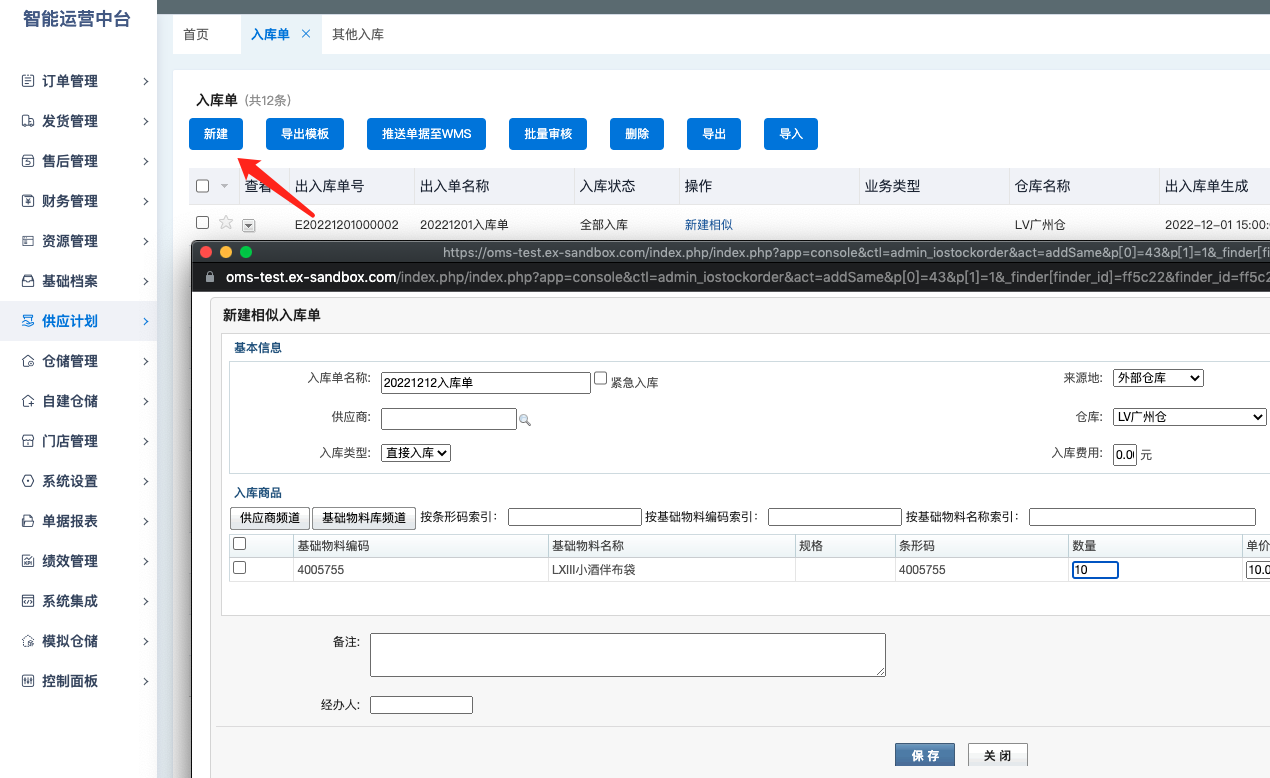This screenshot has height=778, width=1270.
Task: Click the 按条形码索引 search field
Action: tap(575, 517)
